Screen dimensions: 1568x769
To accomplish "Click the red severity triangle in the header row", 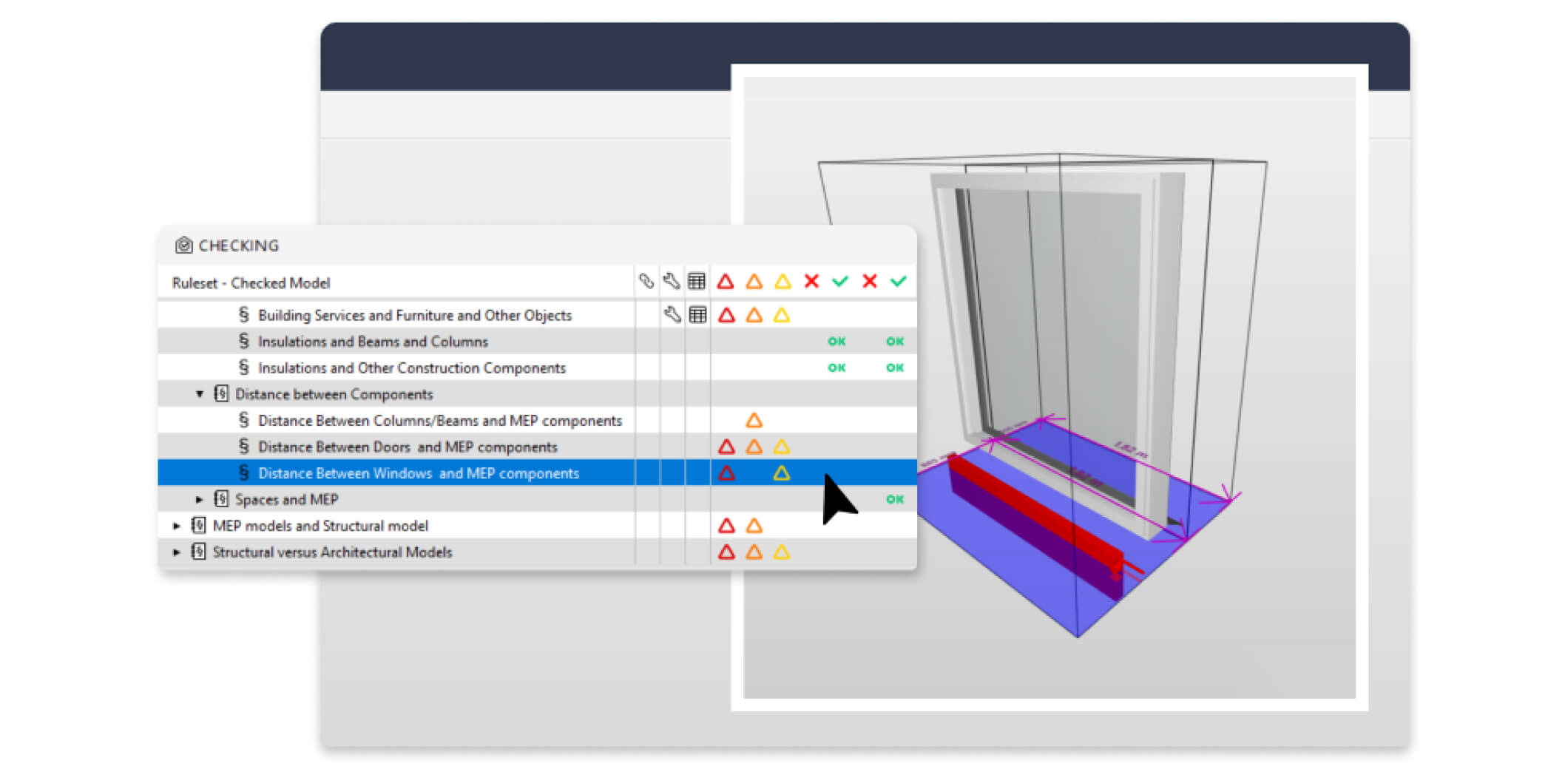I will click(x=726, y=281).
